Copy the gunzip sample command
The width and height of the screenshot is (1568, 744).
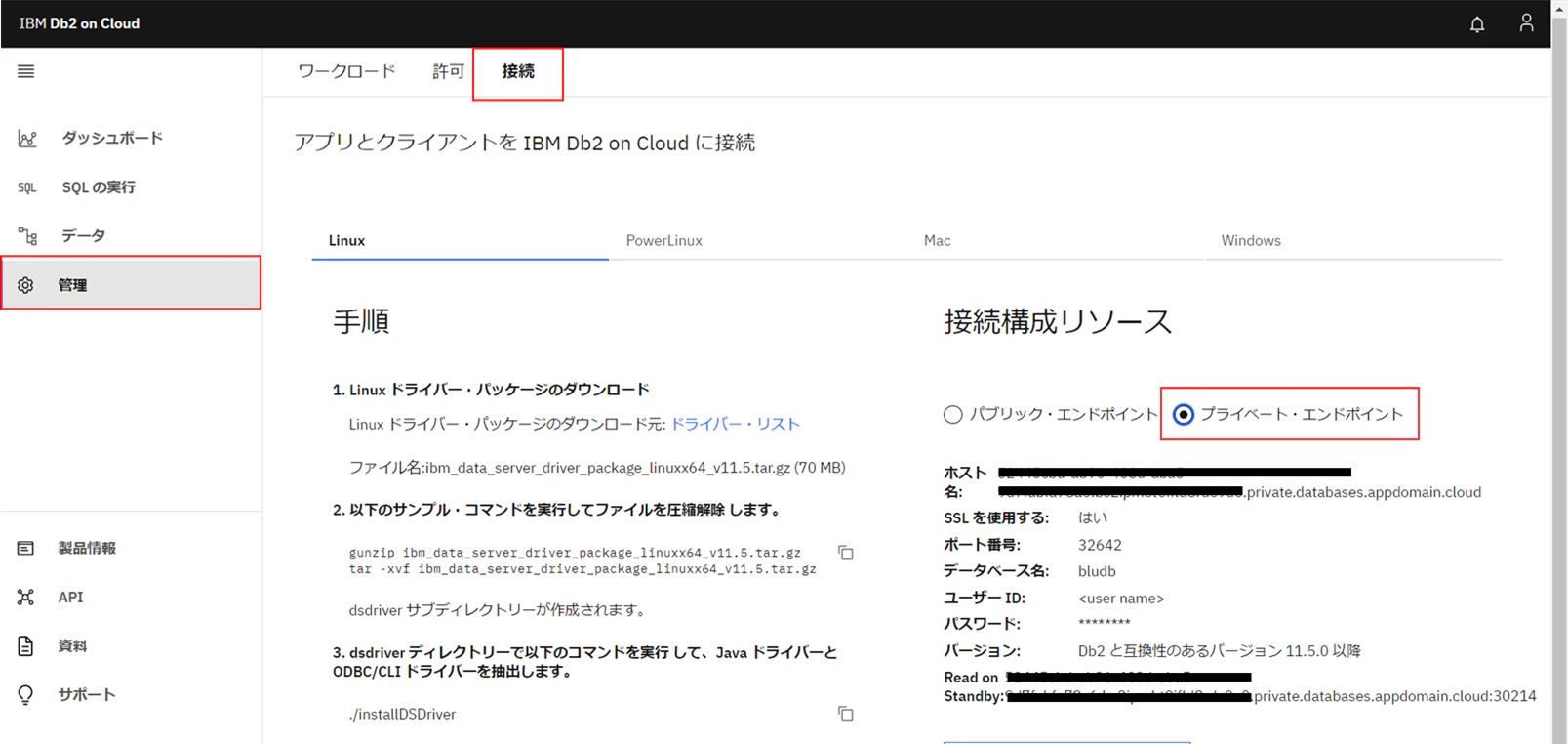(846, 554)
